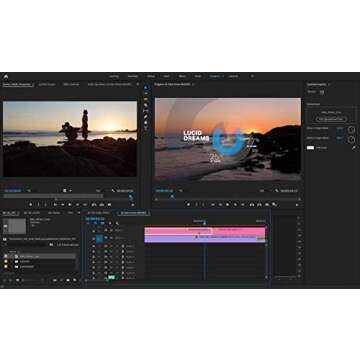Expand the workspace overflow chevron
Image resolution: width=360 pixels, height=360 pixels.
[x=252, y=76]
